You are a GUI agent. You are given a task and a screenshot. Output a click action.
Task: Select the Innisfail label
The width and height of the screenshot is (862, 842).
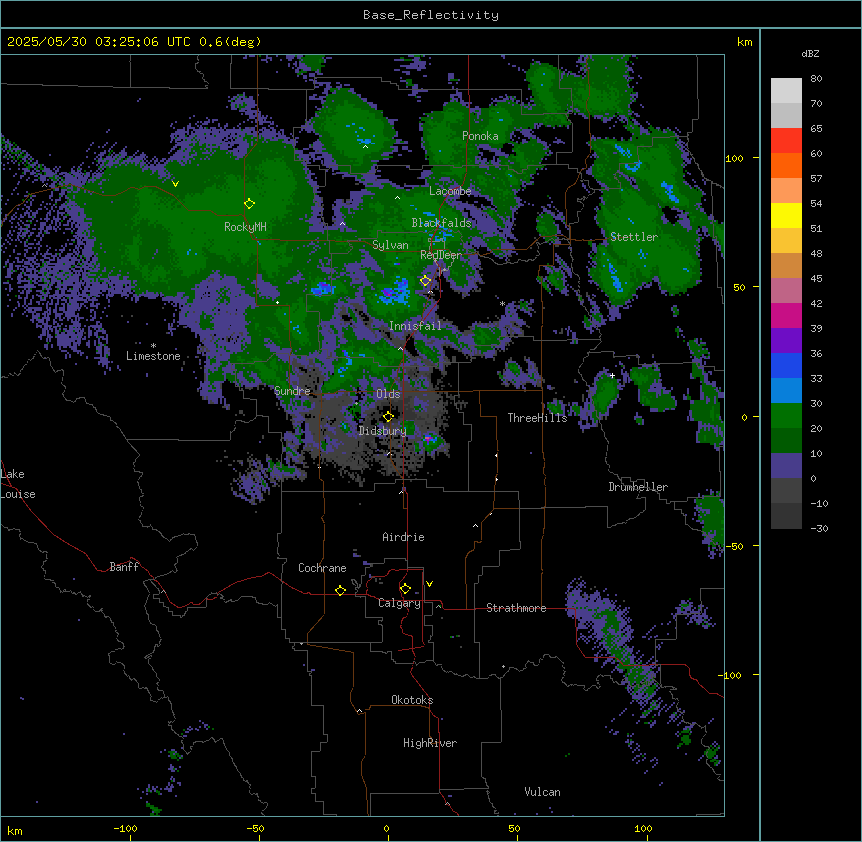click(415, 326)
